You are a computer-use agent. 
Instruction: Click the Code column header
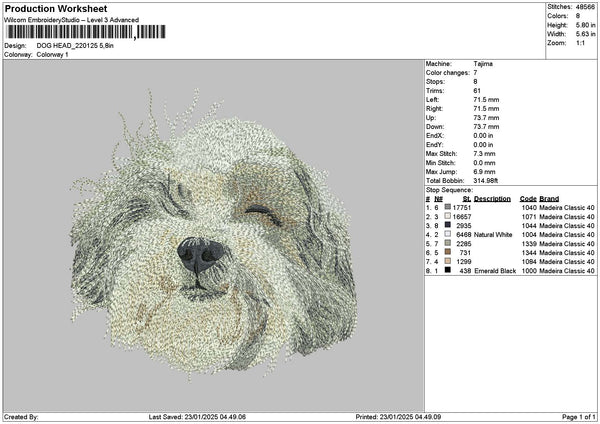(x=528, y=198)
